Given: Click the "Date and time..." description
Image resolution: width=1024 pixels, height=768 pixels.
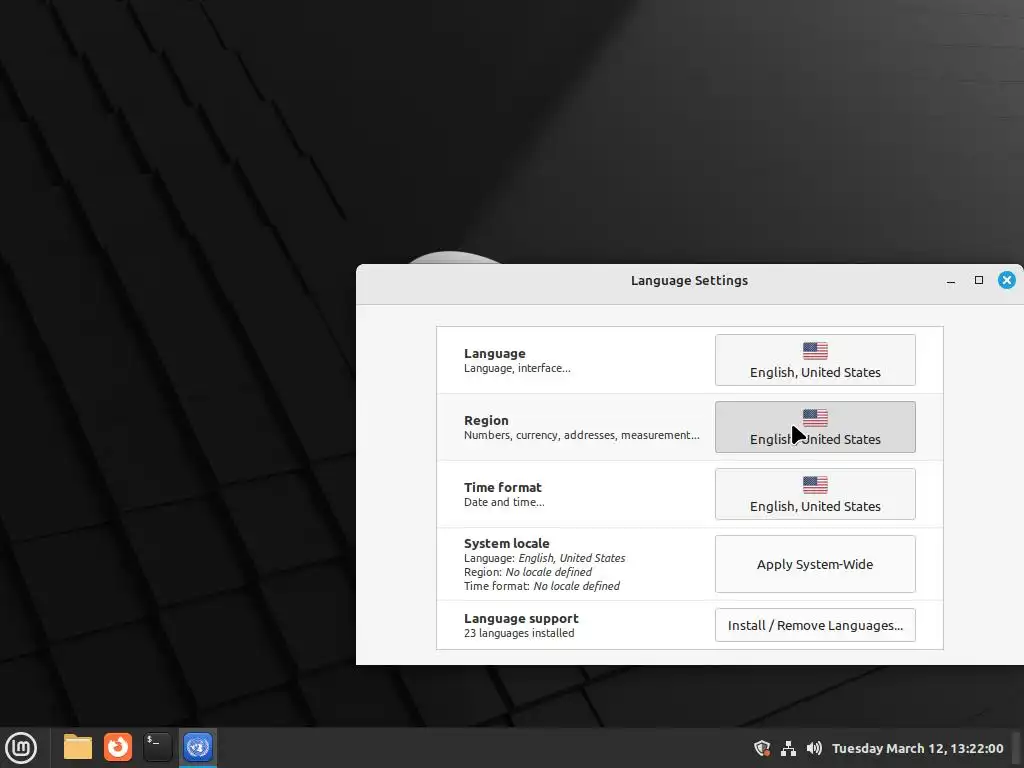Looking at the screenshot, I should tap(504, 502).
